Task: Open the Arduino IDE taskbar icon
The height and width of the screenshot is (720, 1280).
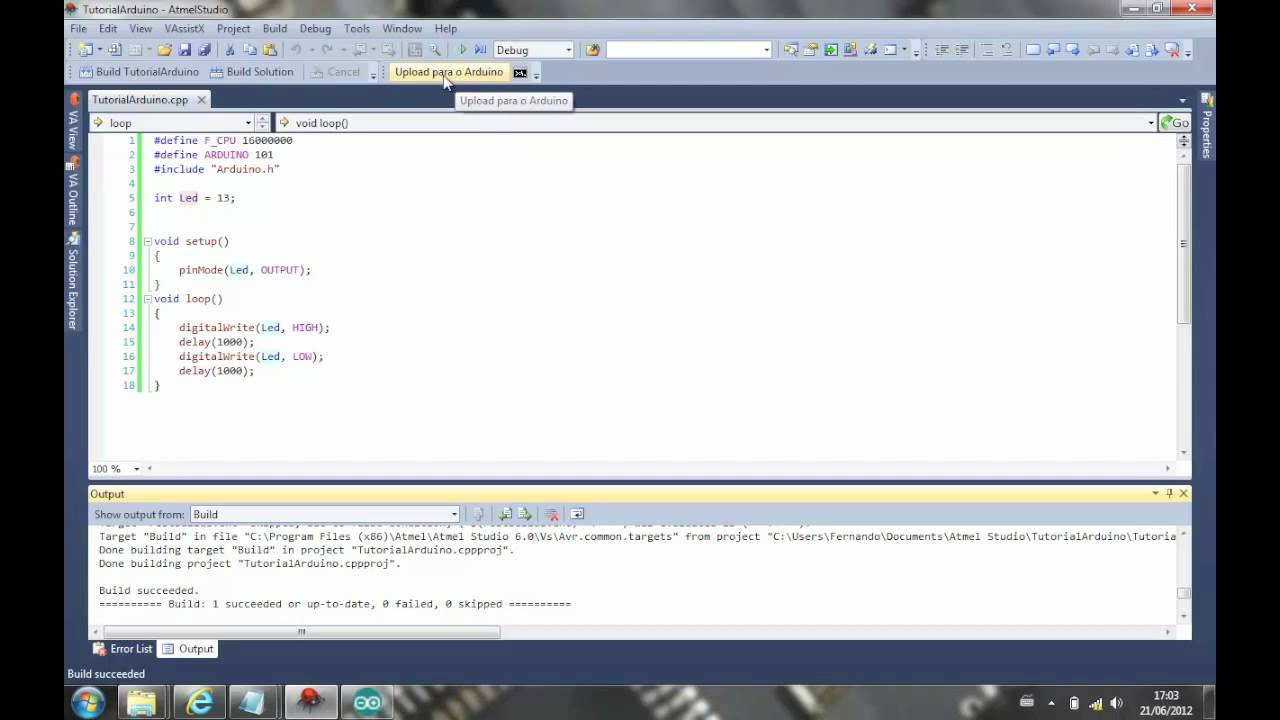Action: click(x=367, y=702)
